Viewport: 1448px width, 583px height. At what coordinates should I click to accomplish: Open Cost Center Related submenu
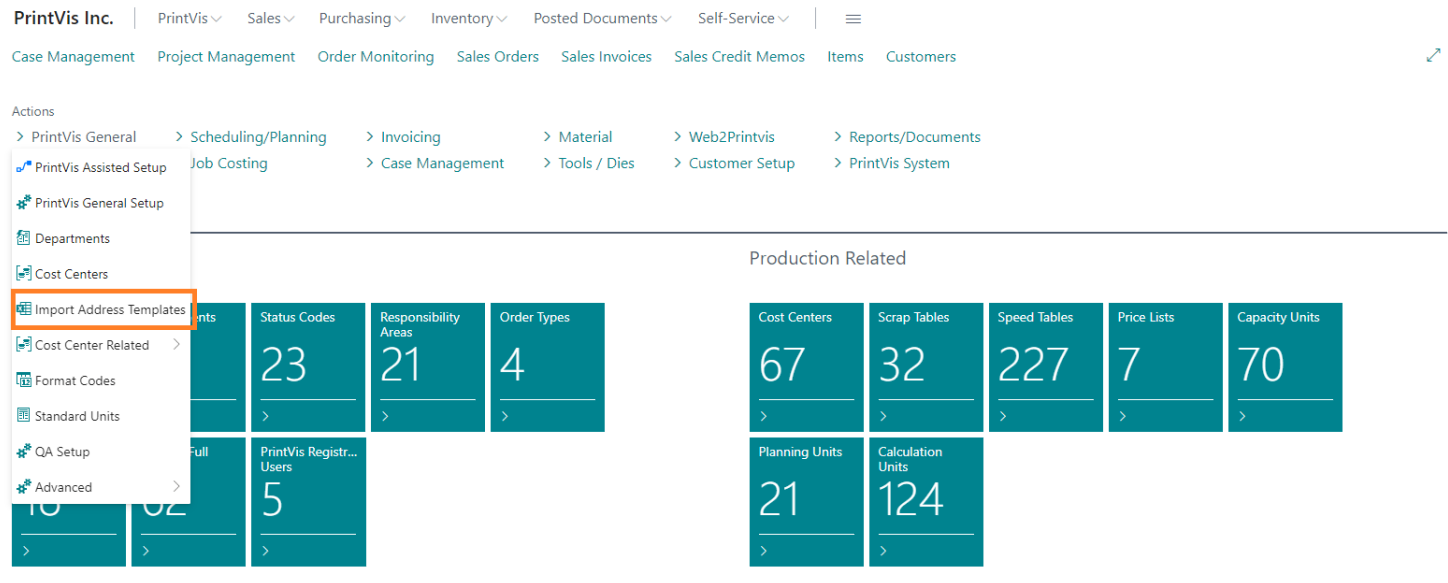click(101, 345)
